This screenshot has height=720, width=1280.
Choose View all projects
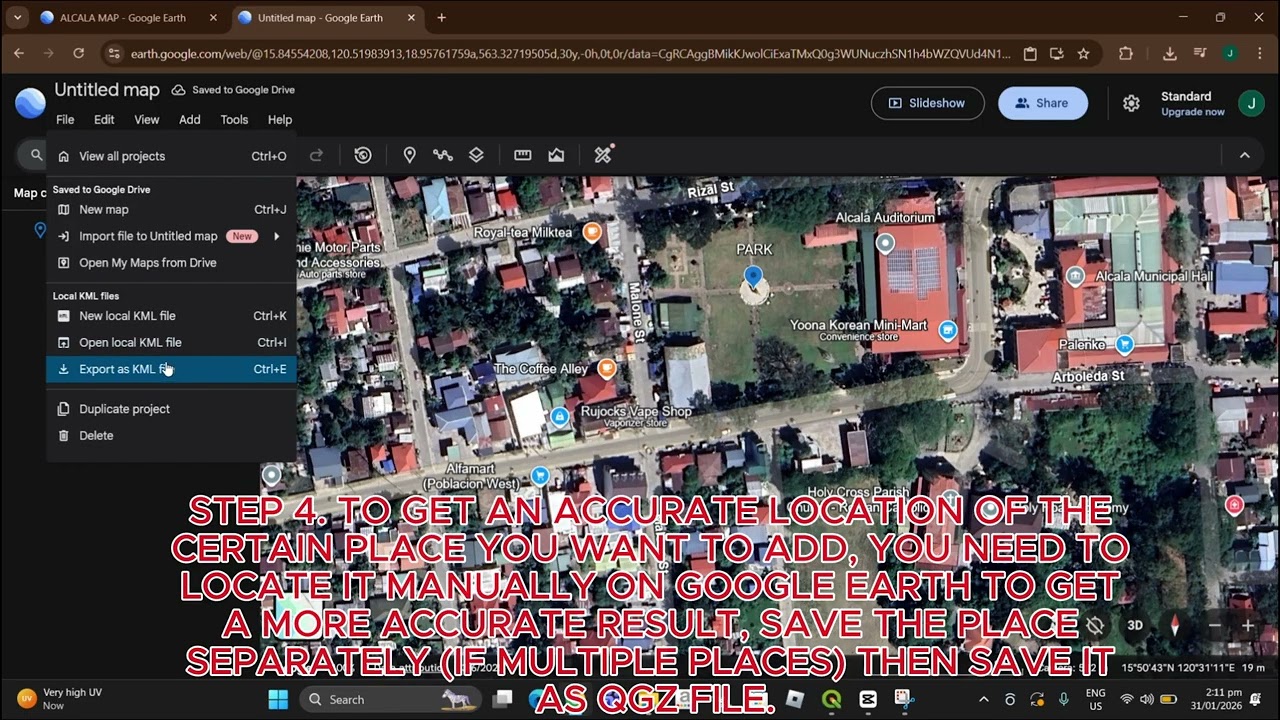[171, 156]
